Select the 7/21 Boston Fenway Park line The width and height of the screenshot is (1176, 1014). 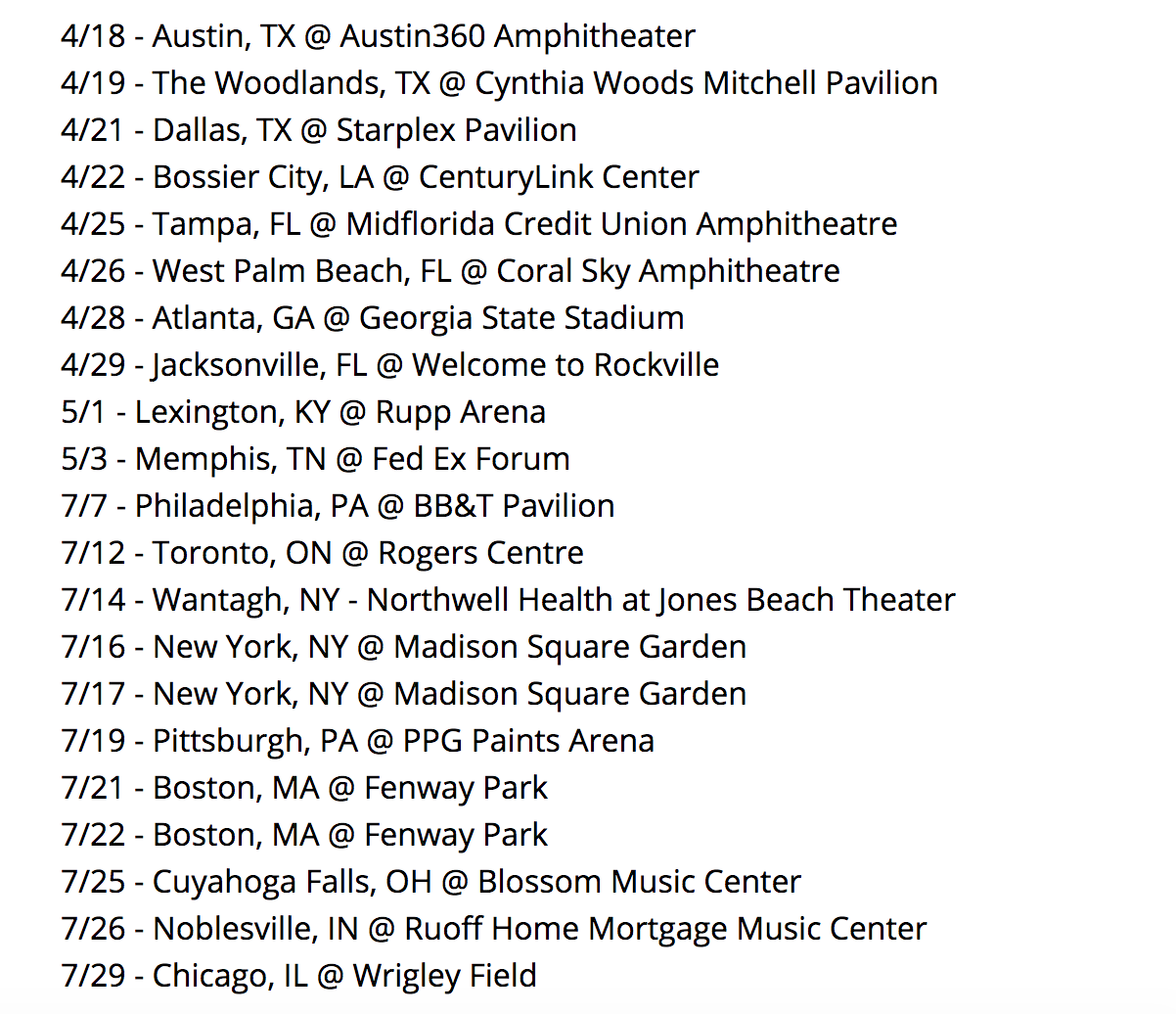[304, 788]
